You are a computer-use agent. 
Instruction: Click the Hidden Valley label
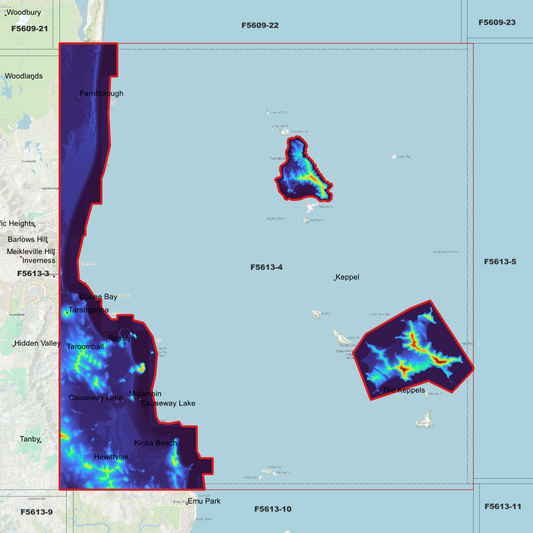(x=37, y=343)
